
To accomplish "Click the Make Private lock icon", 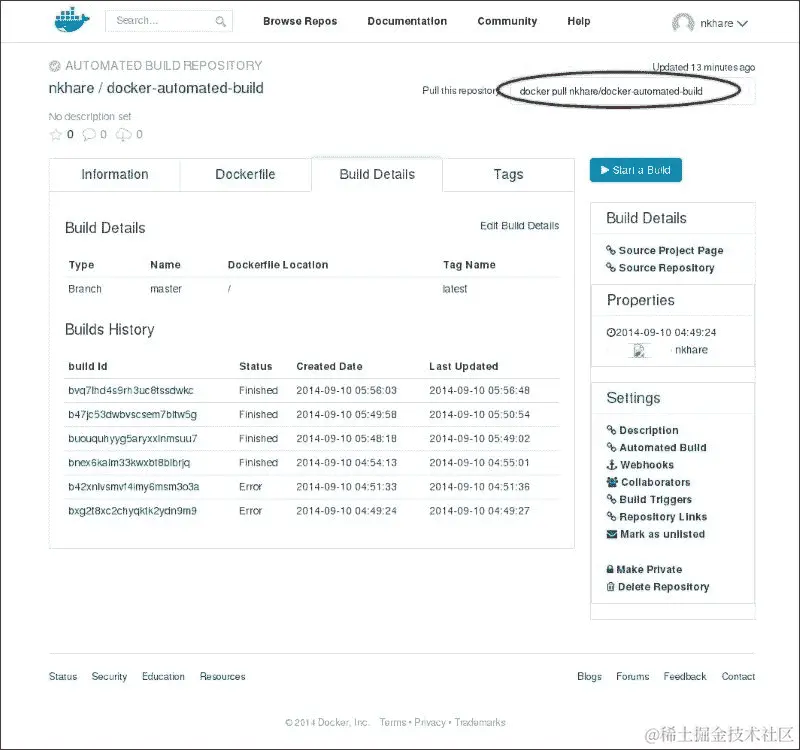I will point(610,569).
